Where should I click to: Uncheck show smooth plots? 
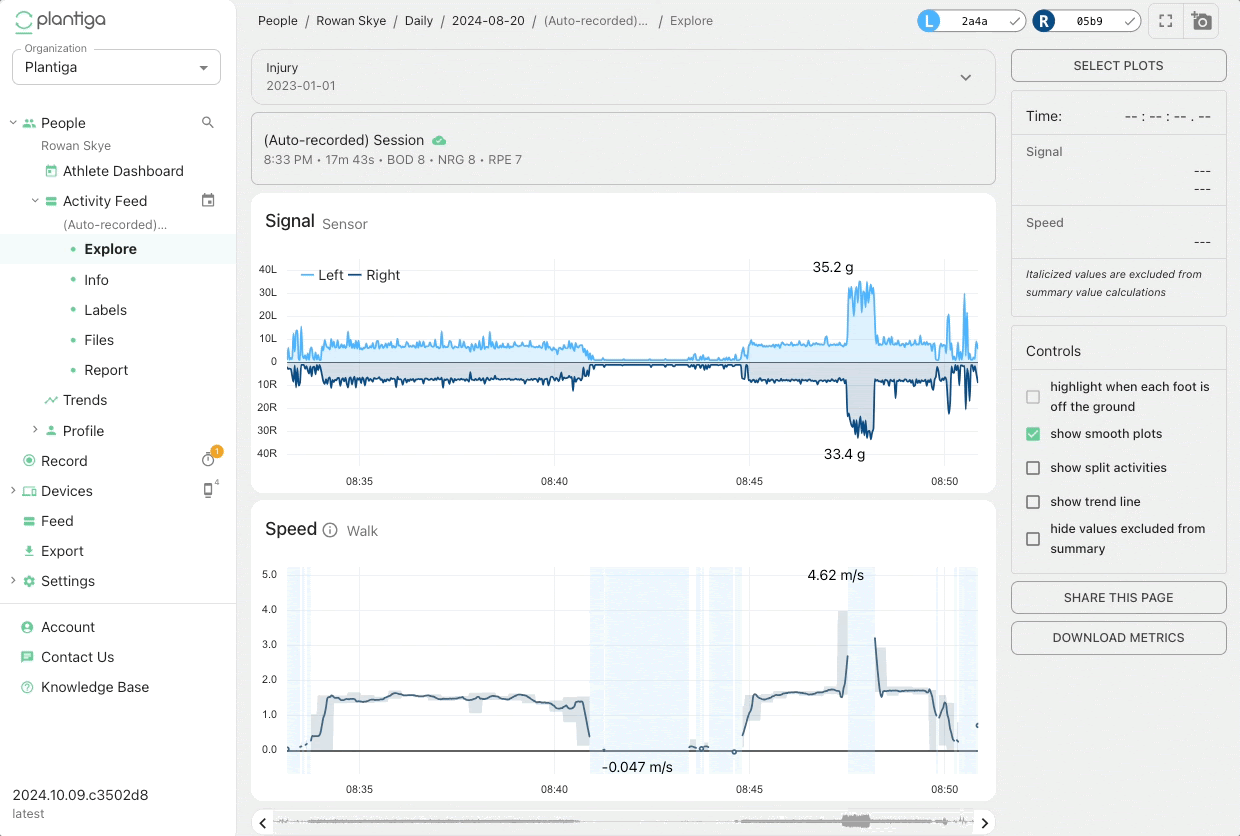point(1033,434)
